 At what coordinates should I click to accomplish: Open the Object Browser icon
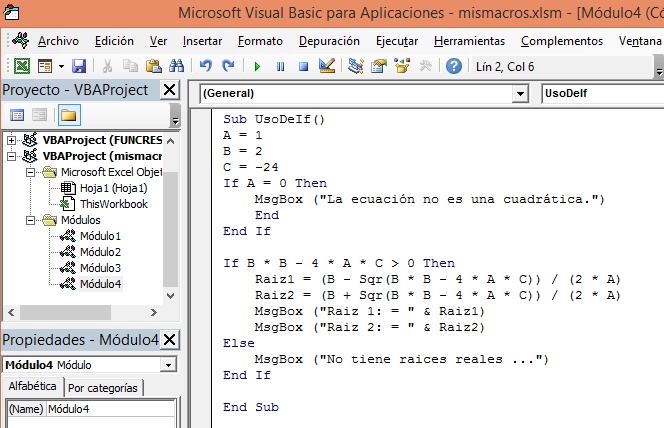pos(402,66)
